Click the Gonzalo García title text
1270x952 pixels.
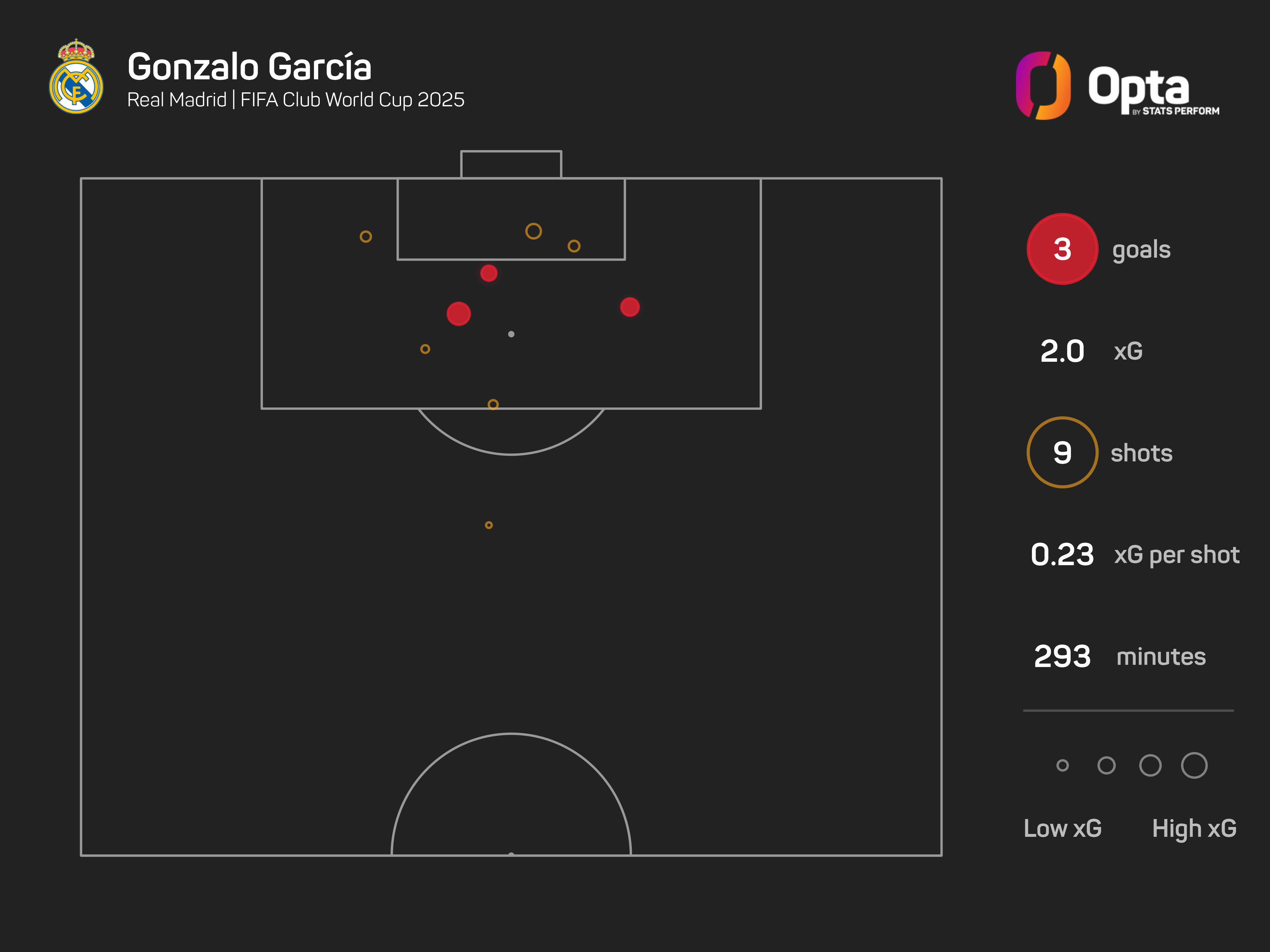[249, 67]
